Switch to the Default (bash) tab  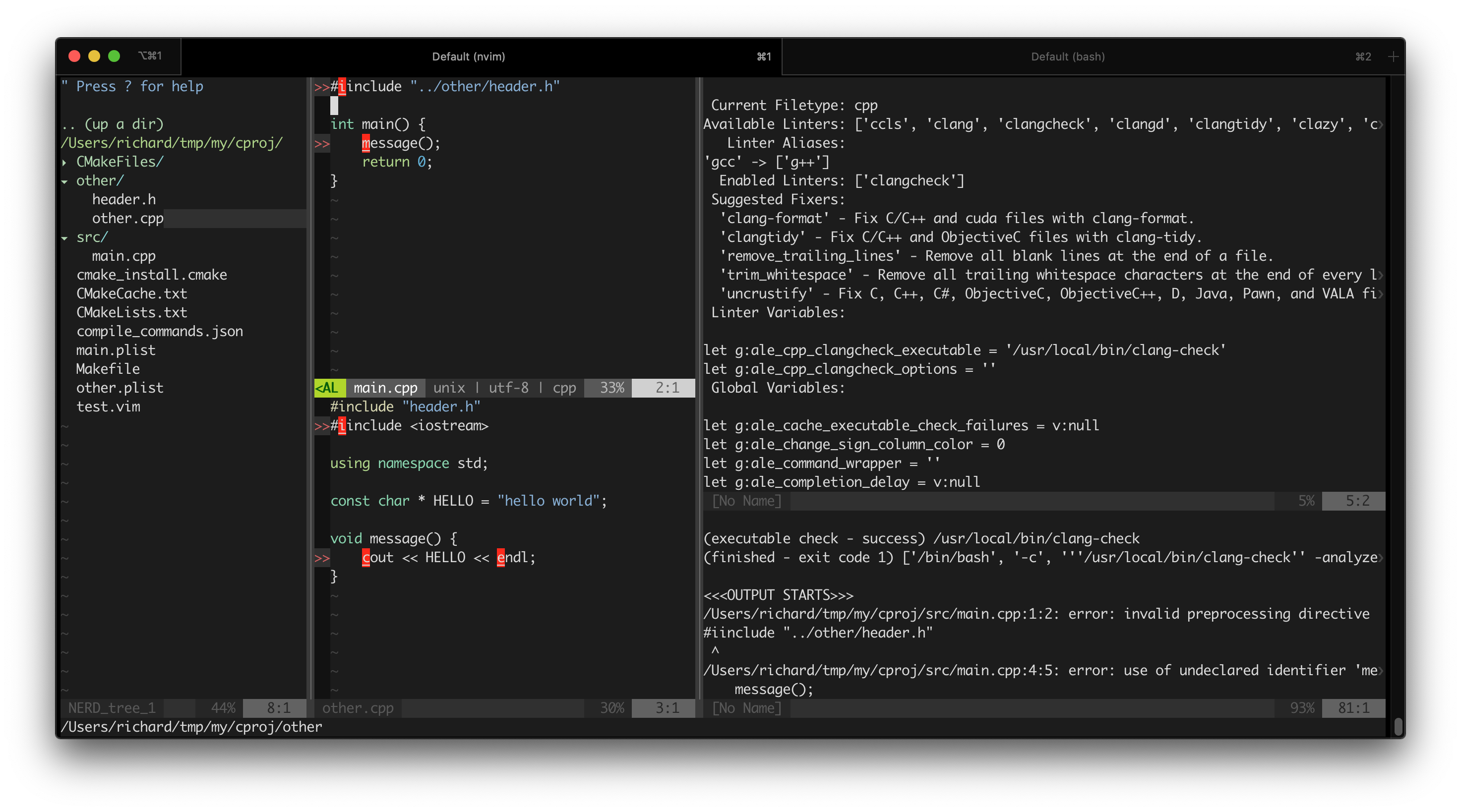click(x=1067, y=56)
